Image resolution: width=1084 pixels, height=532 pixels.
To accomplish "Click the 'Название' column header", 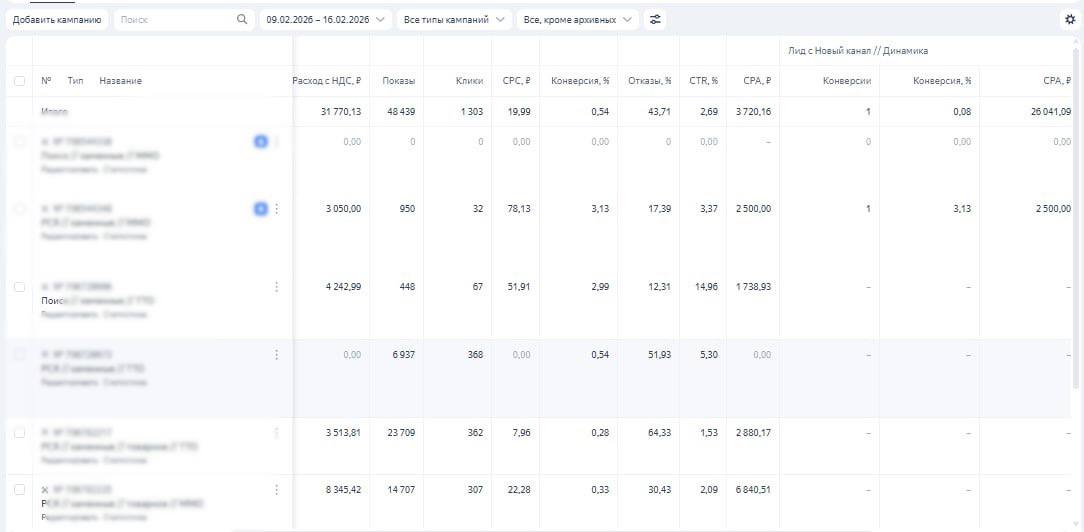I will point(120,81).
